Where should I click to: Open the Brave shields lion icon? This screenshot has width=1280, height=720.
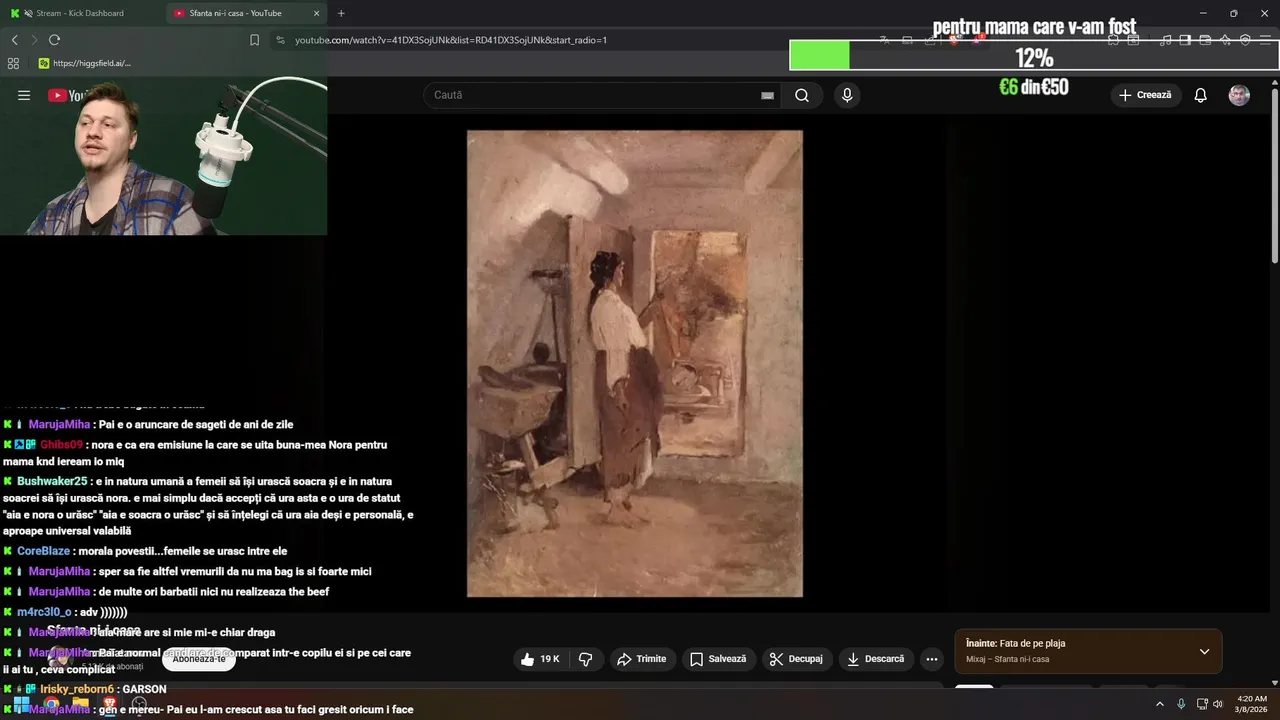[955, 40]
